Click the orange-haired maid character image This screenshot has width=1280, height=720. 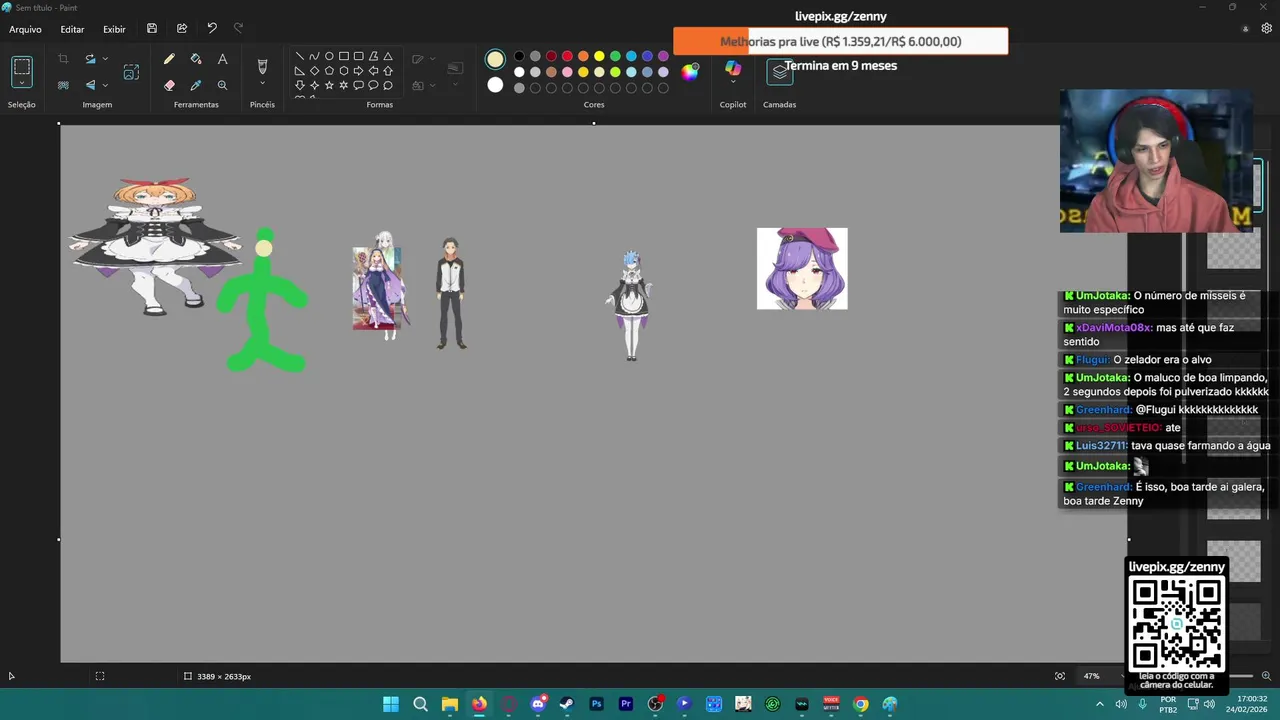point(154,247)
